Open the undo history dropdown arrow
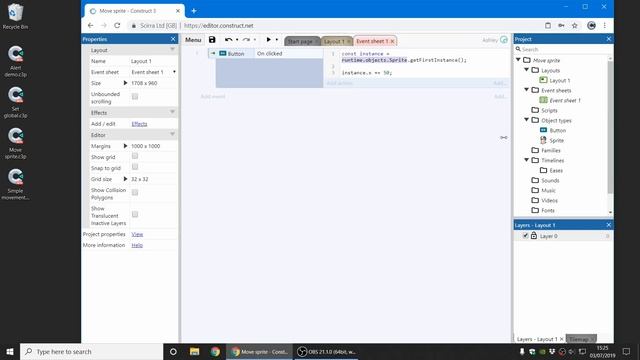640x360 pixels. tap(237, 40)
